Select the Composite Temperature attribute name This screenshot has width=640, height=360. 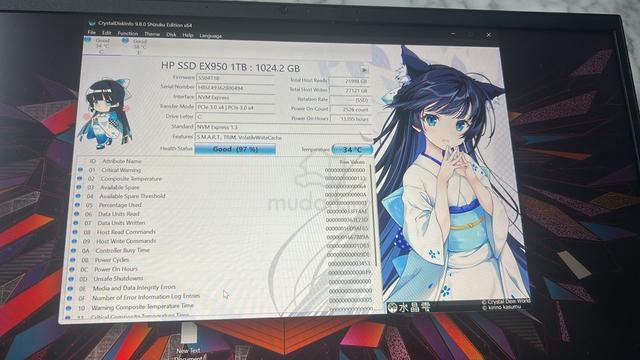tap(131, 179)
